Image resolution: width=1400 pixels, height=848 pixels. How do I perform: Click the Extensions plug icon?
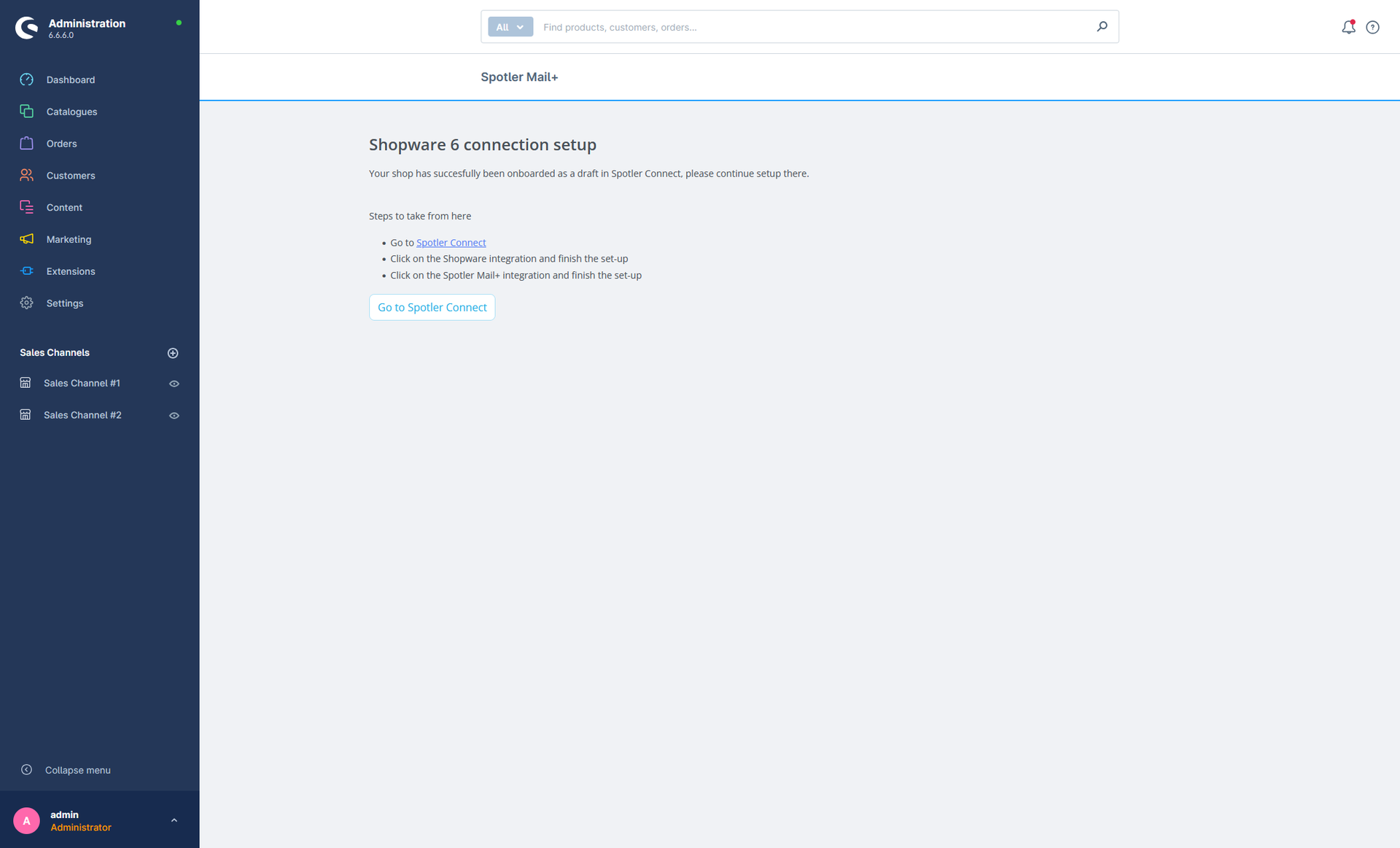pos(27,271)
